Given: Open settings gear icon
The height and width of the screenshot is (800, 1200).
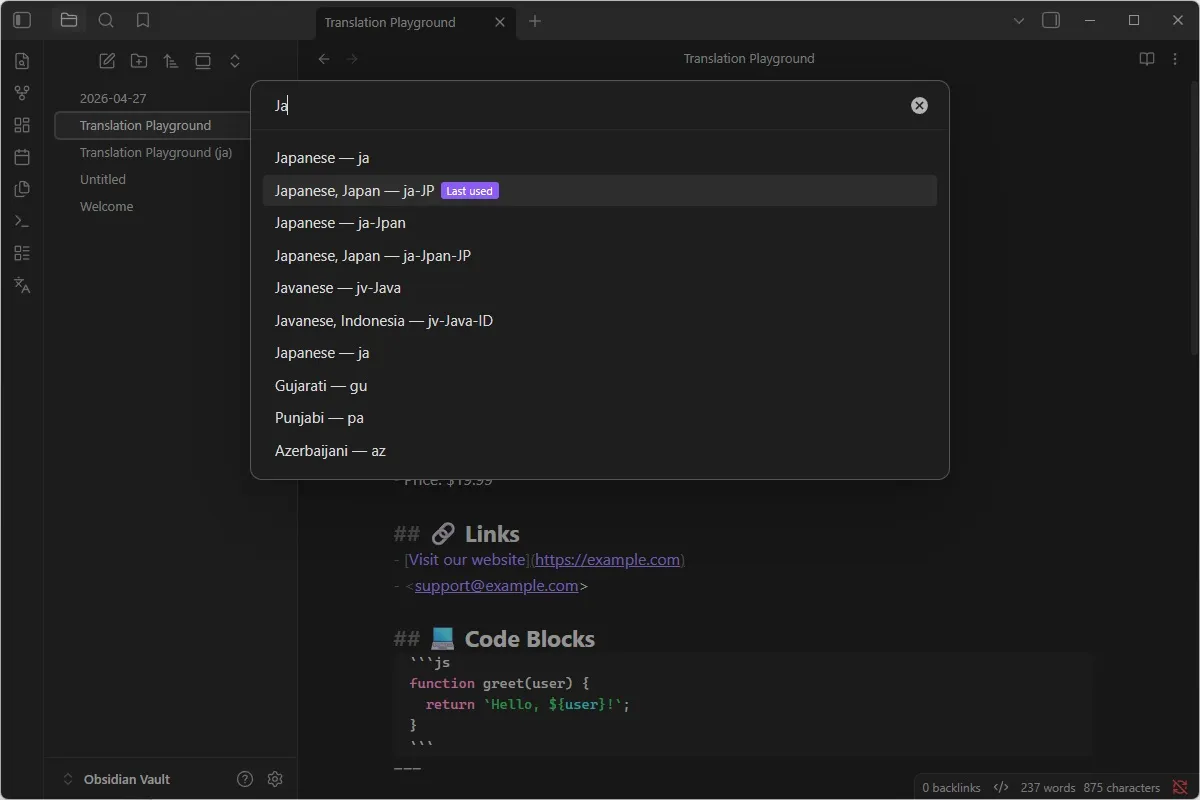Looking at the screenshot, I should click(276, 779).
